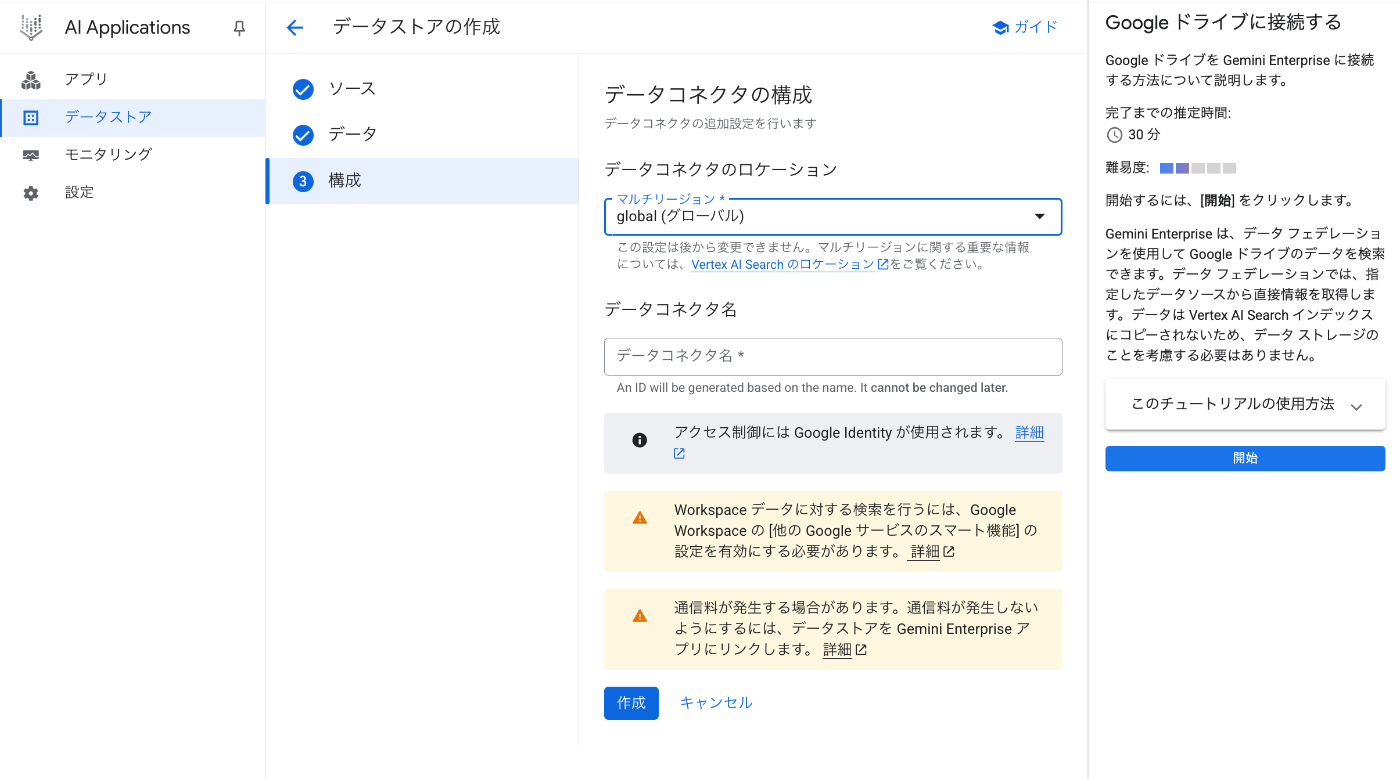The image size is (1400, 779).
Task: Click the データ step checkmark icon
Action: click(x=303, y=135)
